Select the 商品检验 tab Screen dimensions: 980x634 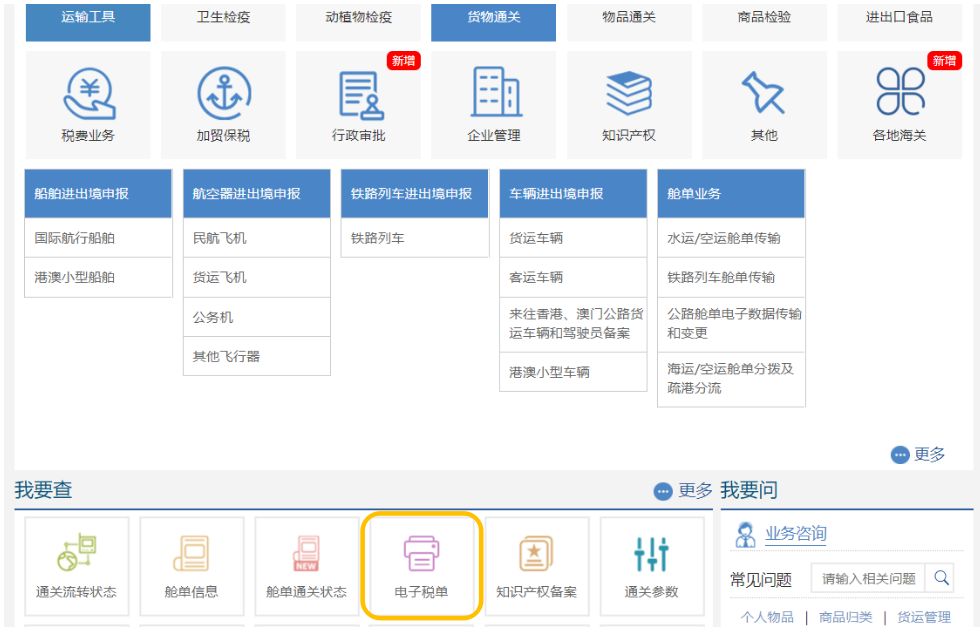[x=764, y=22]
